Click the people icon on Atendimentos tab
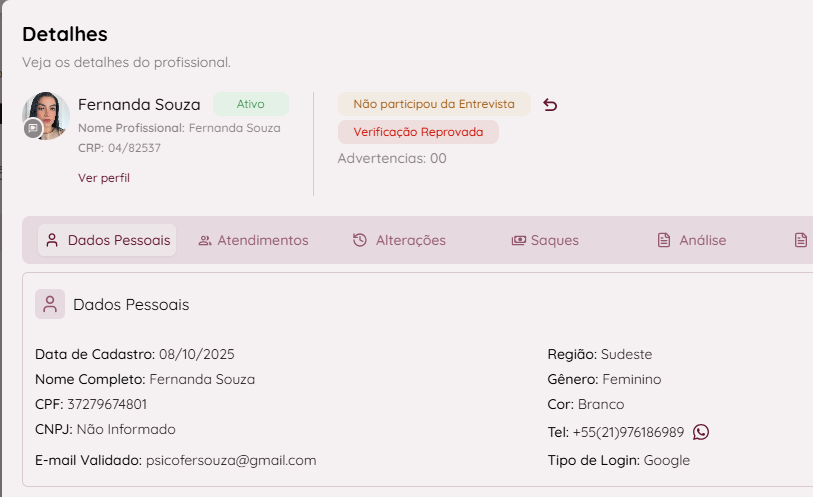This screenshot has width=813, height=497. pos(205,240)
